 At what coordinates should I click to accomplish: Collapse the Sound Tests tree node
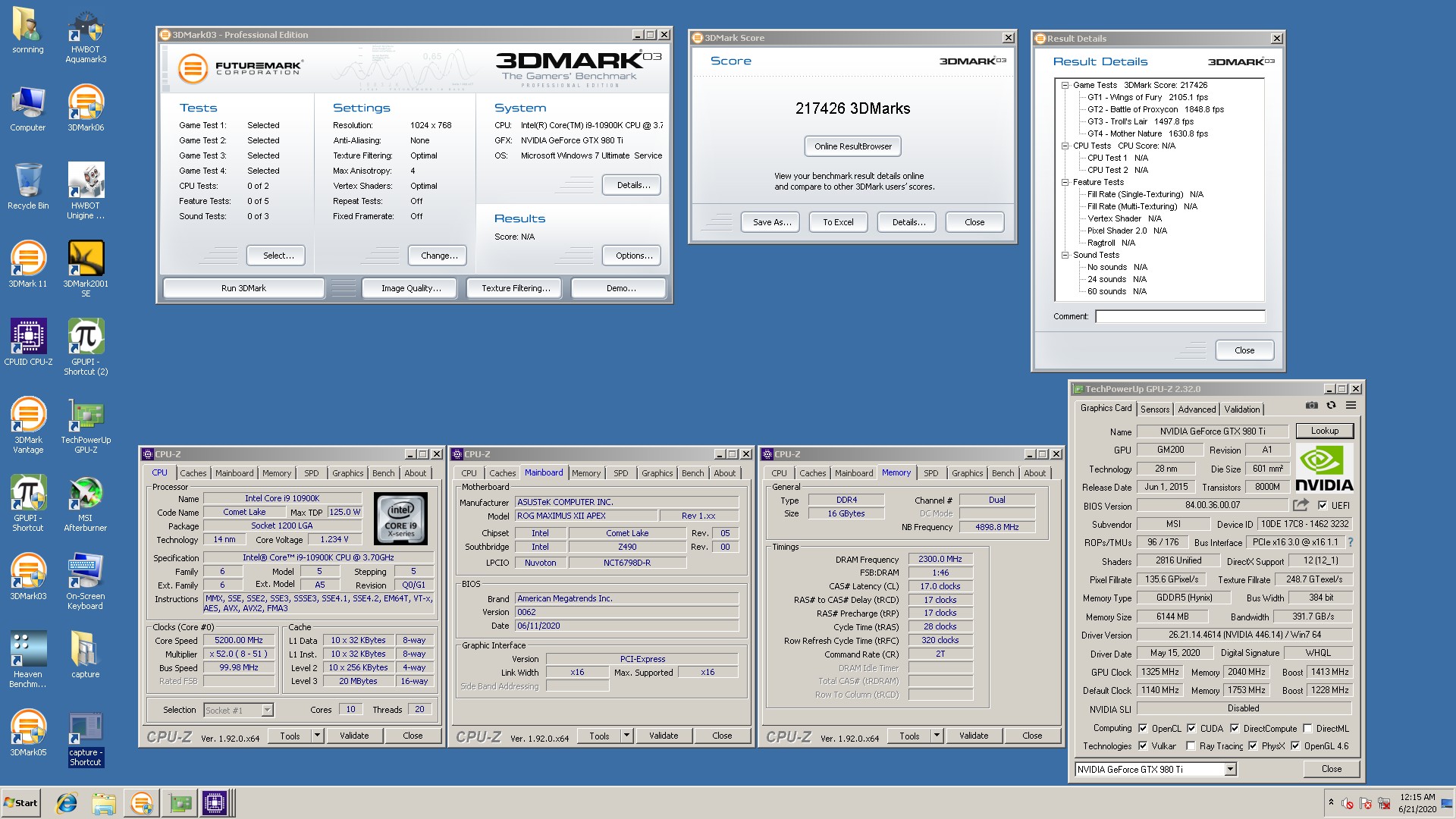[1065, 255]
